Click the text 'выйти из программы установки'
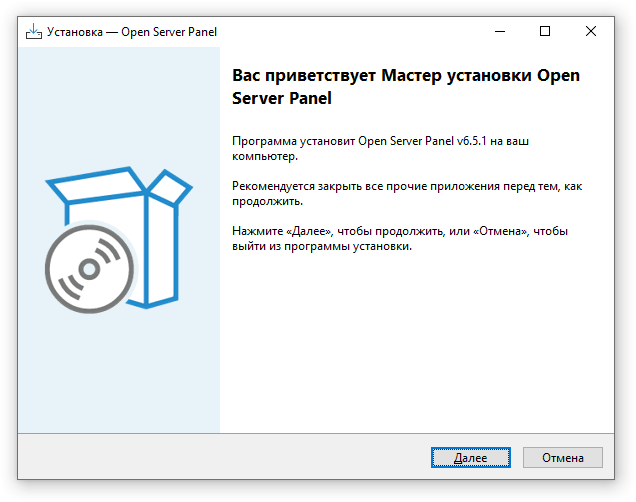The image size is (636, 502). 322,247
